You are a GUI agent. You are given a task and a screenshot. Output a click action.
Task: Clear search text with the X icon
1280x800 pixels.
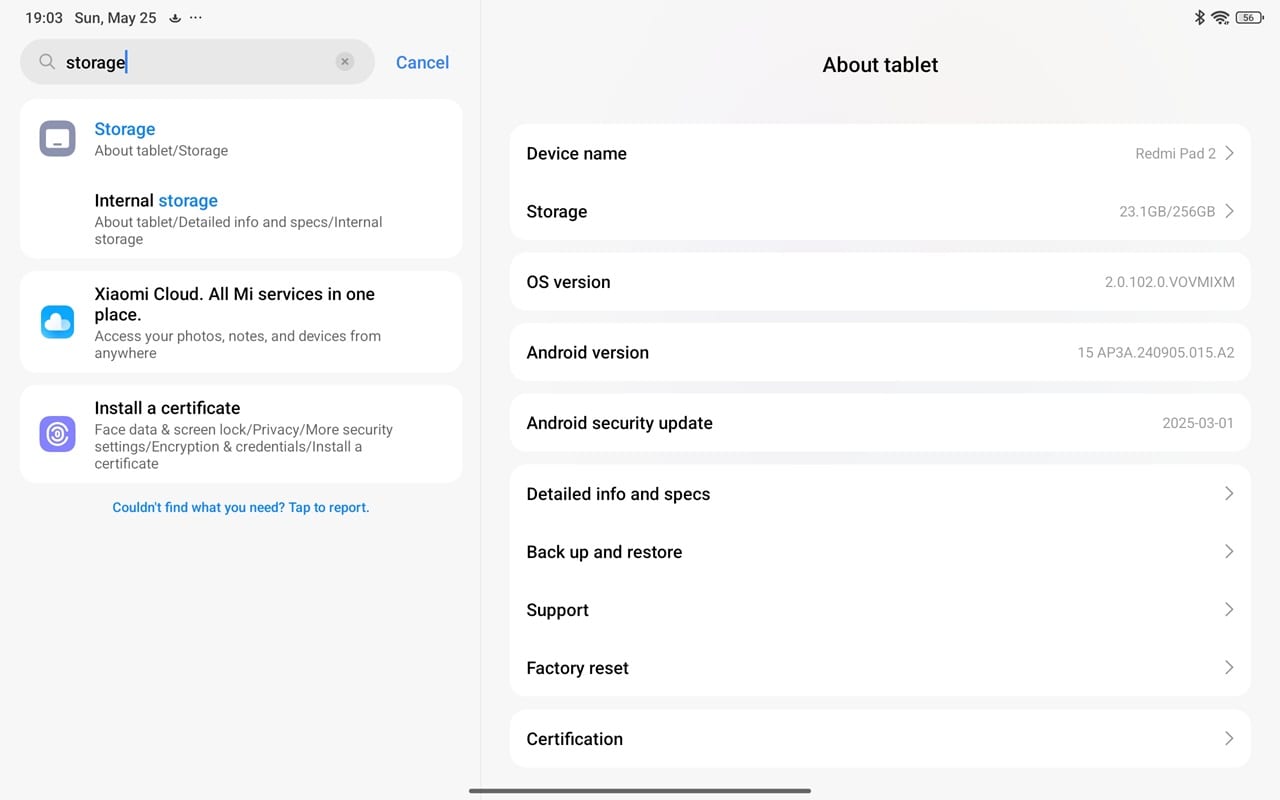pyautogui.click(x=345, y=62)
